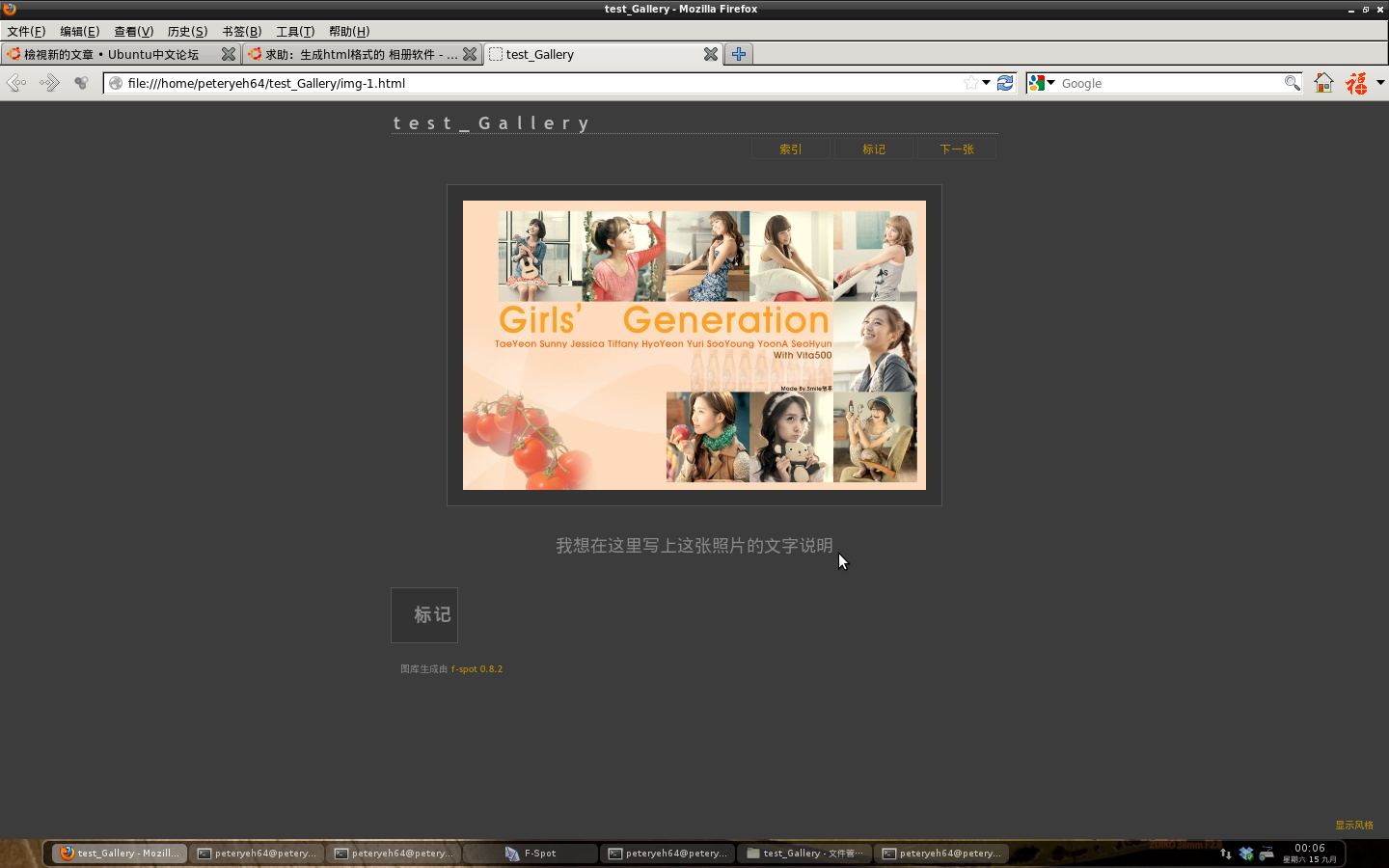Viewport: 1389px width, 868px height.
Task: Click the Dropbox tray icon
Action: (1246, 853)
